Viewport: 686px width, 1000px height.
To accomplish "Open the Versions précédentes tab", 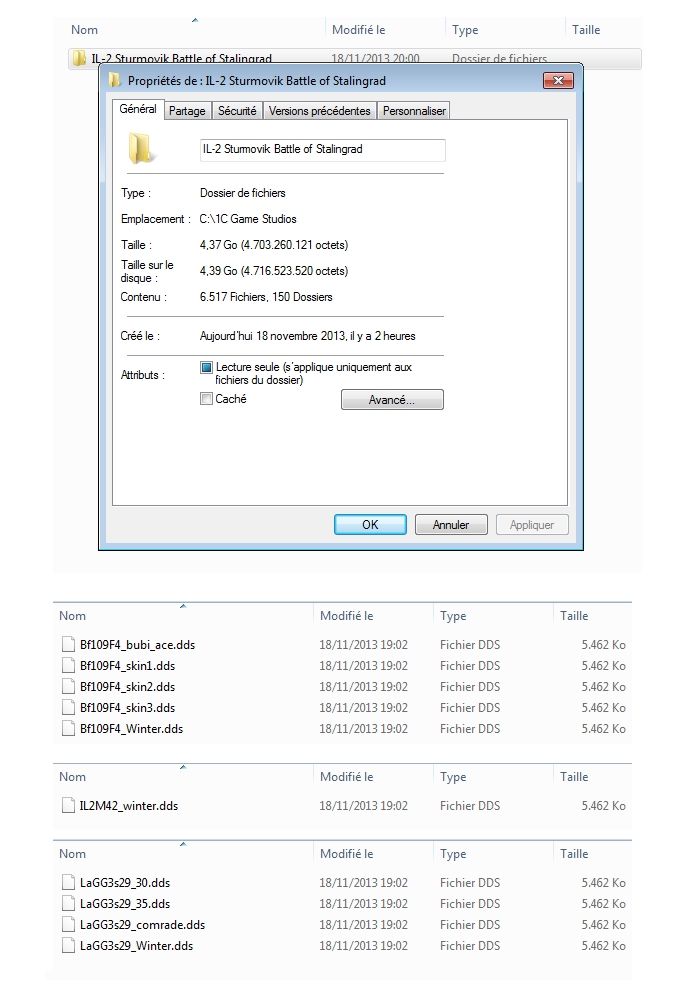I will (x=319, y=111).
